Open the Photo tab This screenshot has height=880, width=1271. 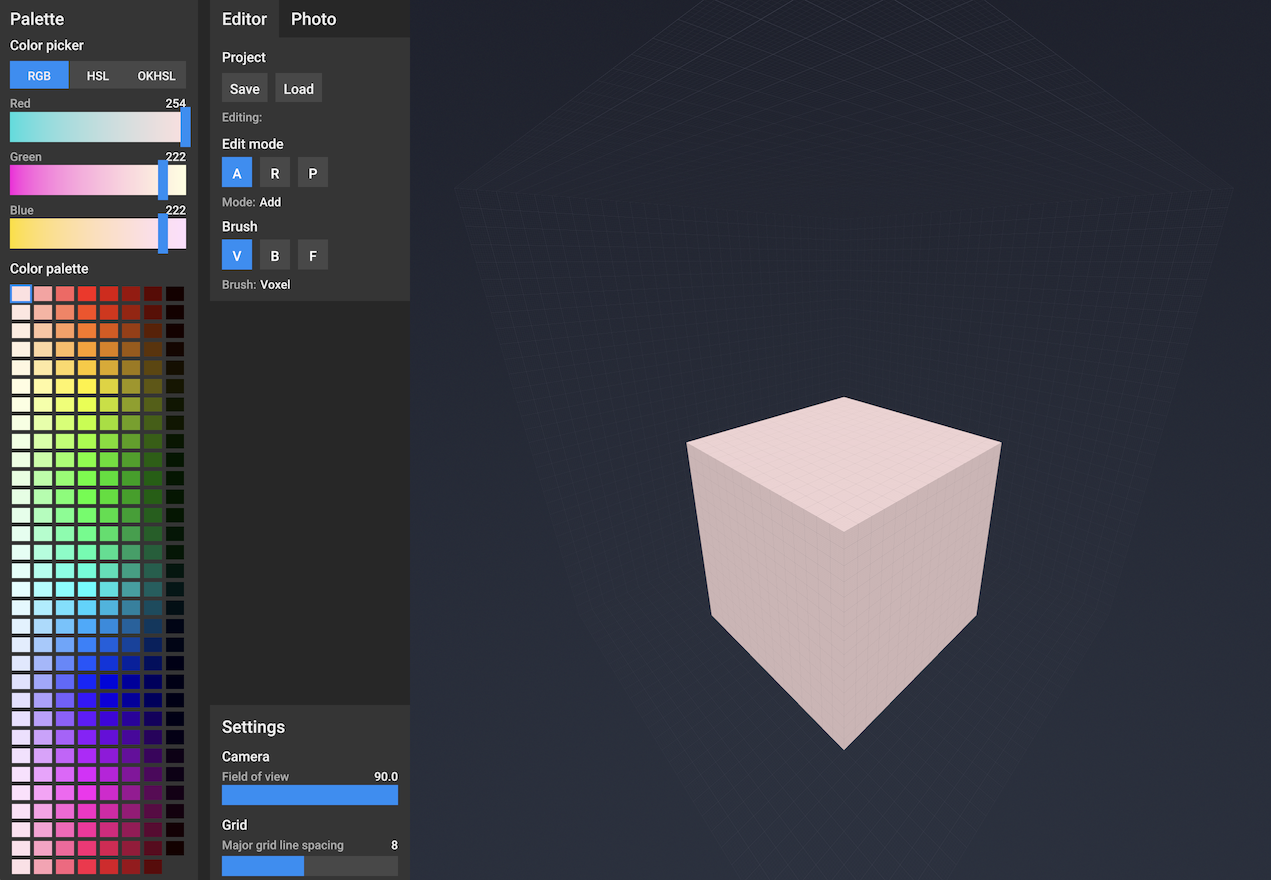(x=313, y=19)
